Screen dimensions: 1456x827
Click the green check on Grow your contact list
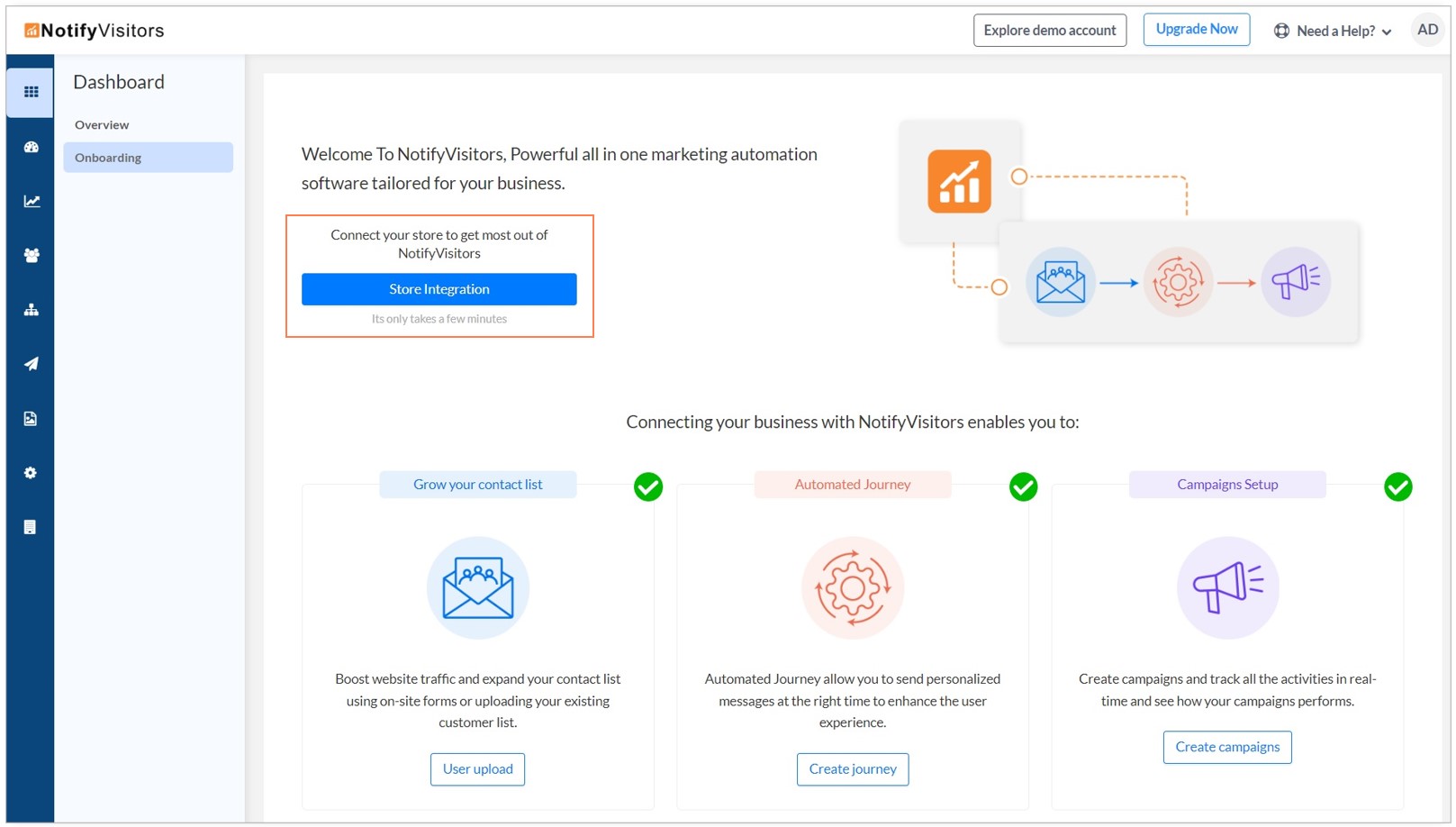(x=648, y=486)
